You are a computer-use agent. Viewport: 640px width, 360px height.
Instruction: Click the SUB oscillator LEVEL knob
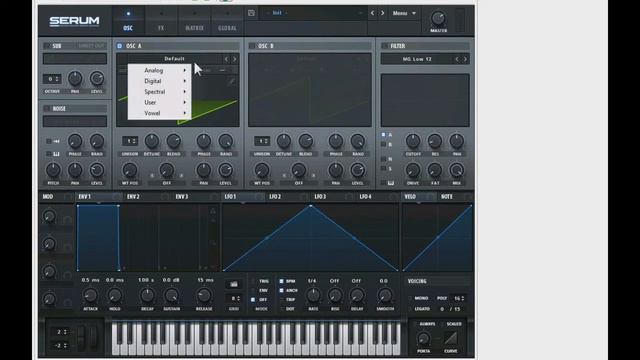coord(97,78)
